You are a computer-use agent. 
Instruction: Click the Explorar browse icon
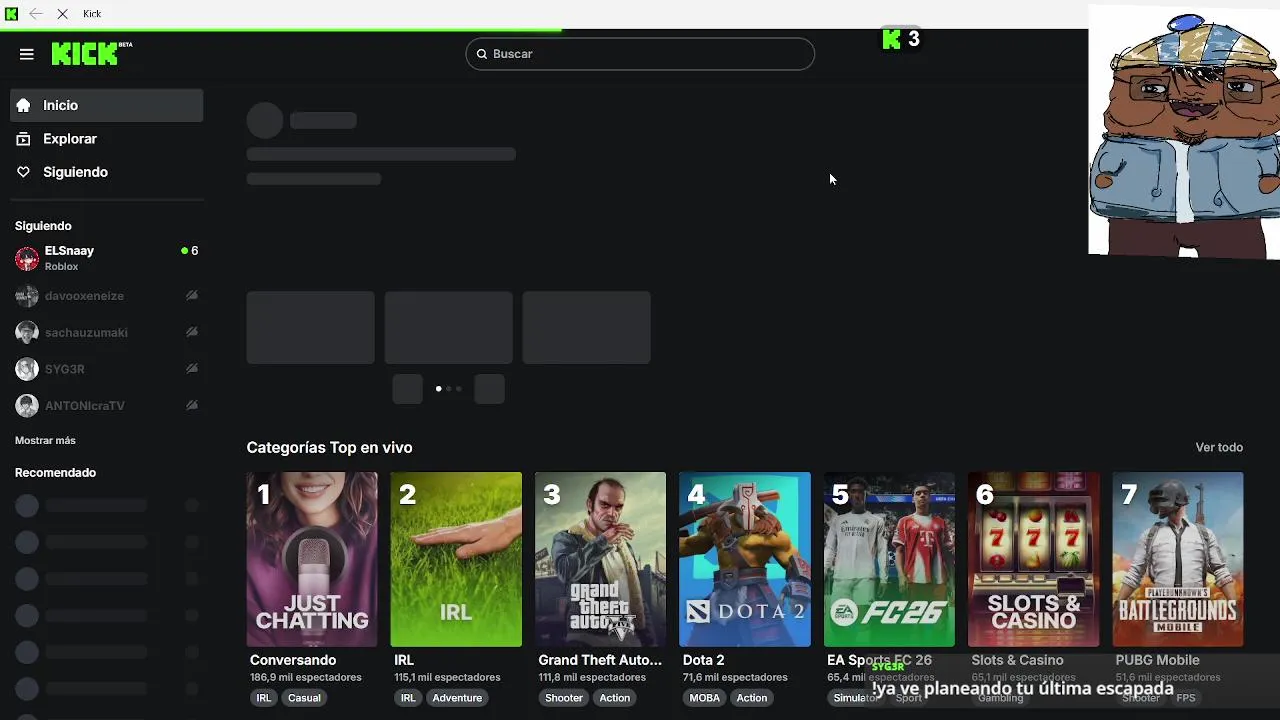[23, 139]
